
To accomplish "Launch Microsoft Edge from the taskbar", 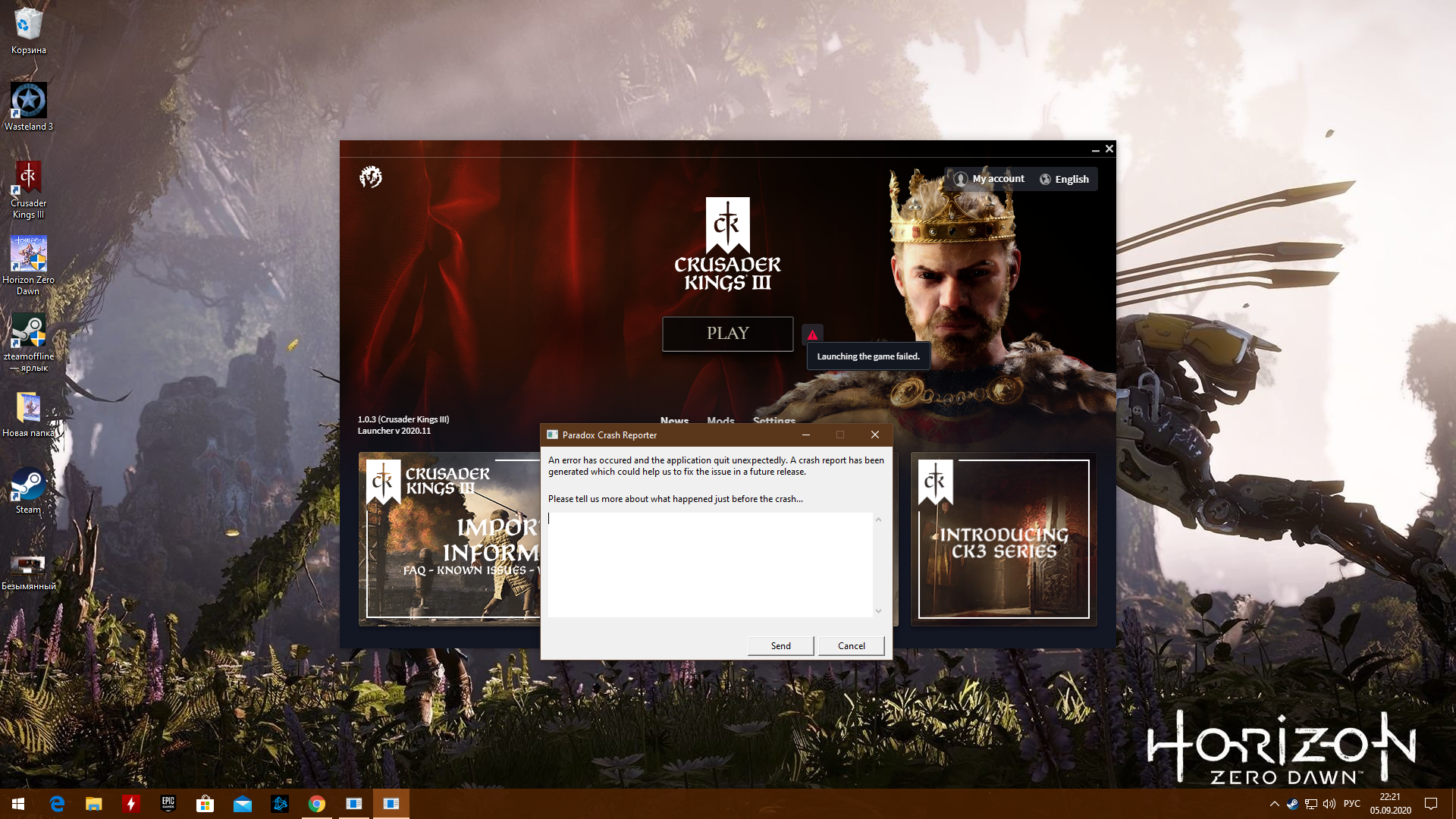I will pos(57,804).
